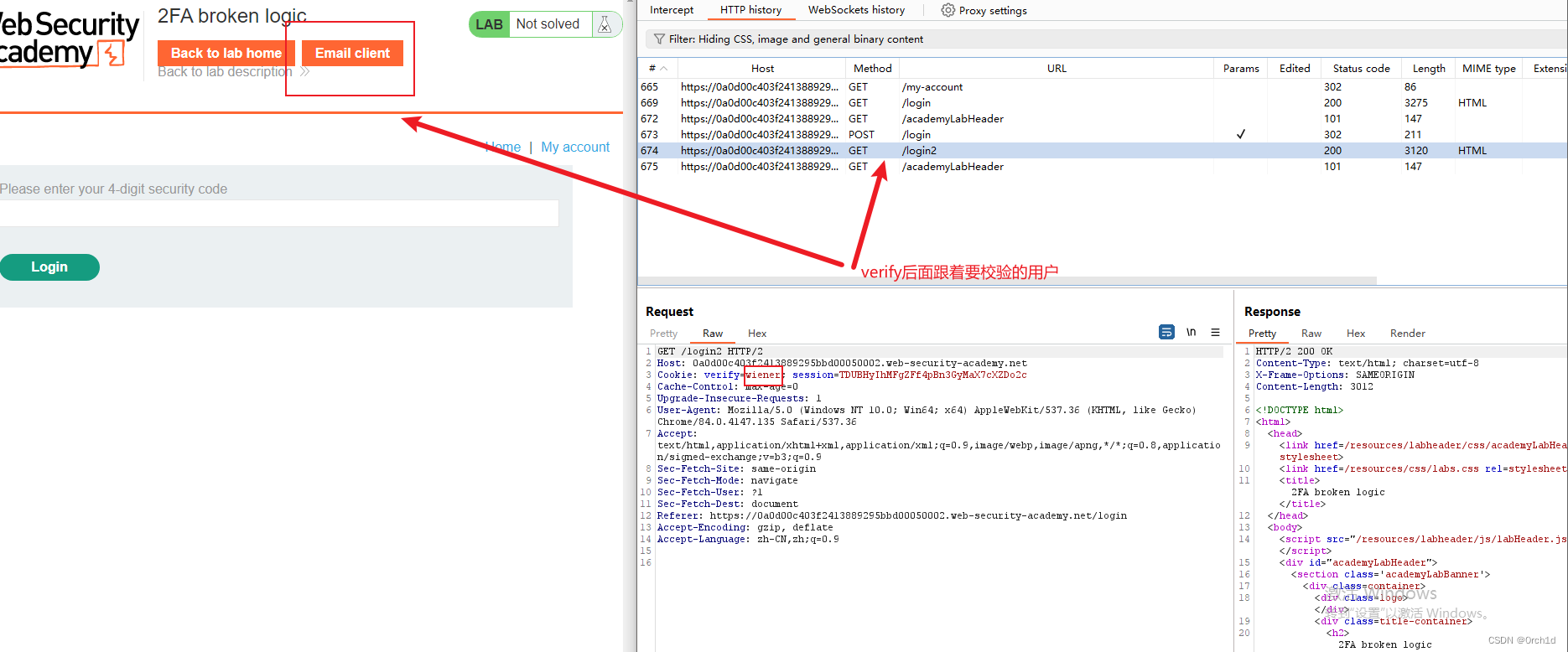The width and height of the screenshot is (1568, 652).
Task: Sort history by the MIME type column header
Action: pos(1489,69)
